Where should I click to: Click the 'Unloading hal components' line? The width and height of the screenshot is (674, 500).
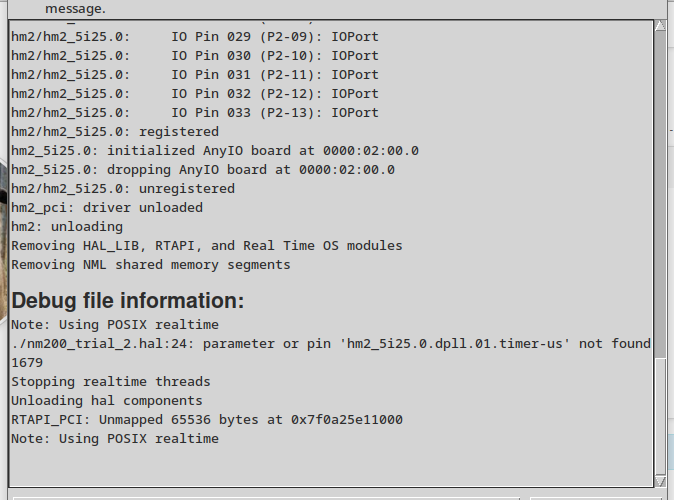click(107, 401)
